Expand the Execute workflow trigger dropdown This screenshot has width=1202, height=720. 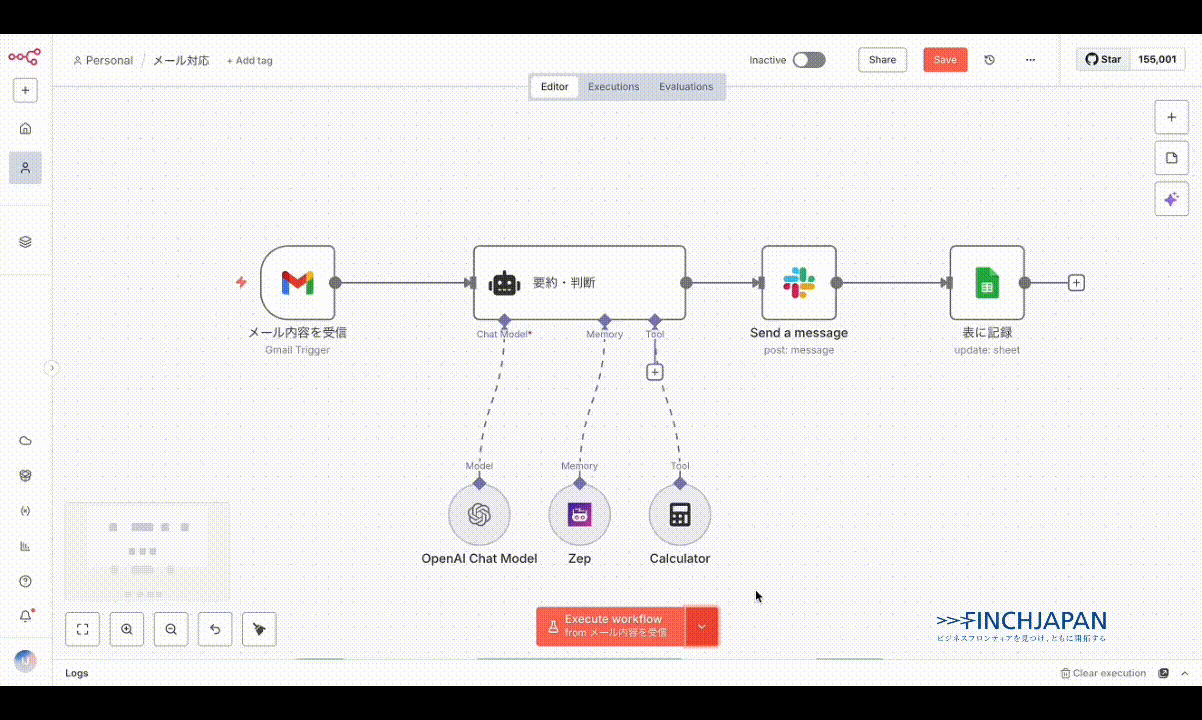[x=702, y=626]
